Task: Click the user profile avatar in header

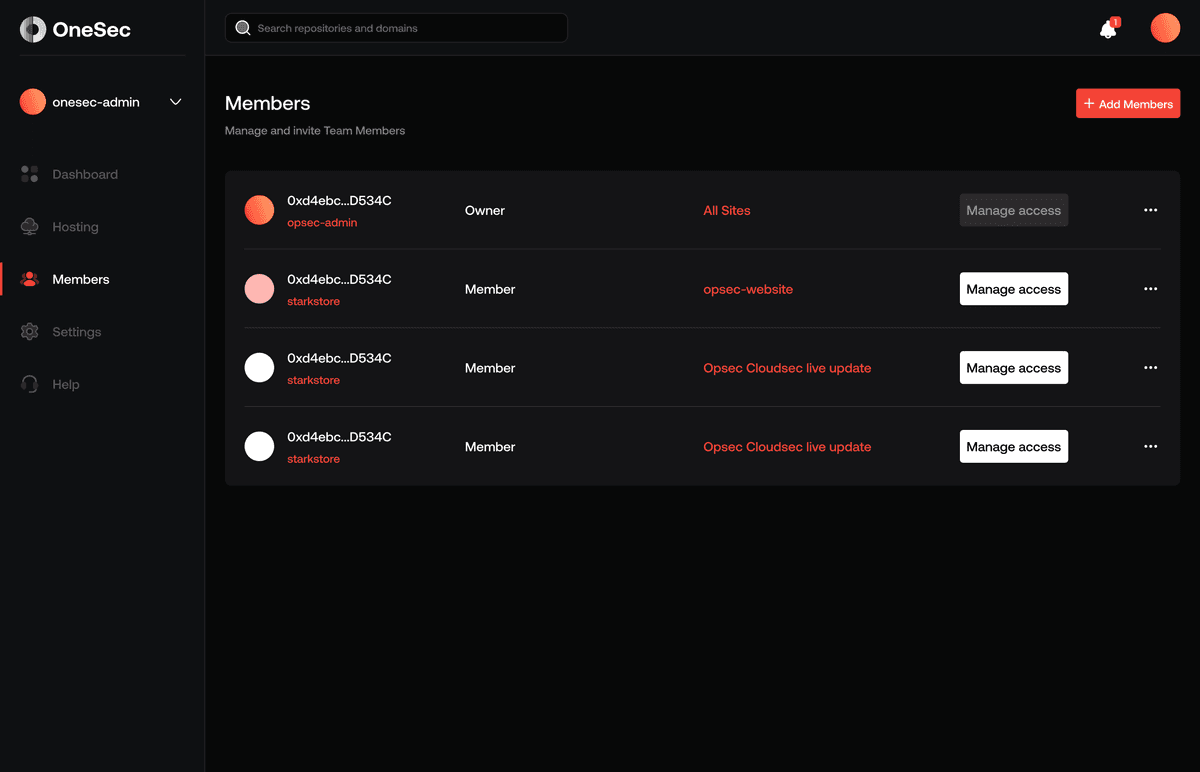Action: pos(1165,28)
